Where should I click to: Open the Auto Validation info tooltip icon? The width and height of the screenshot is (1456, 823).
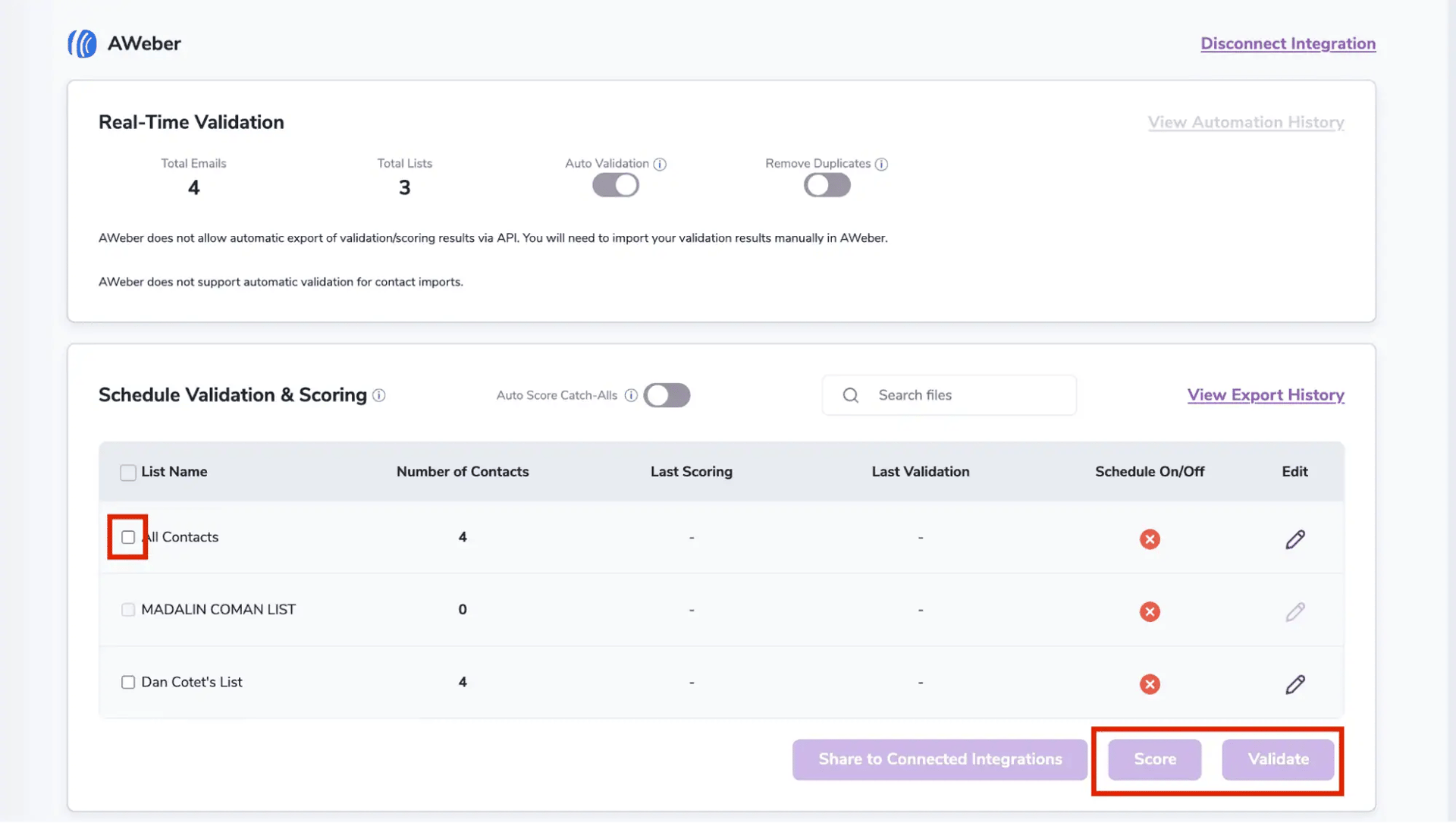pos(661,163)
